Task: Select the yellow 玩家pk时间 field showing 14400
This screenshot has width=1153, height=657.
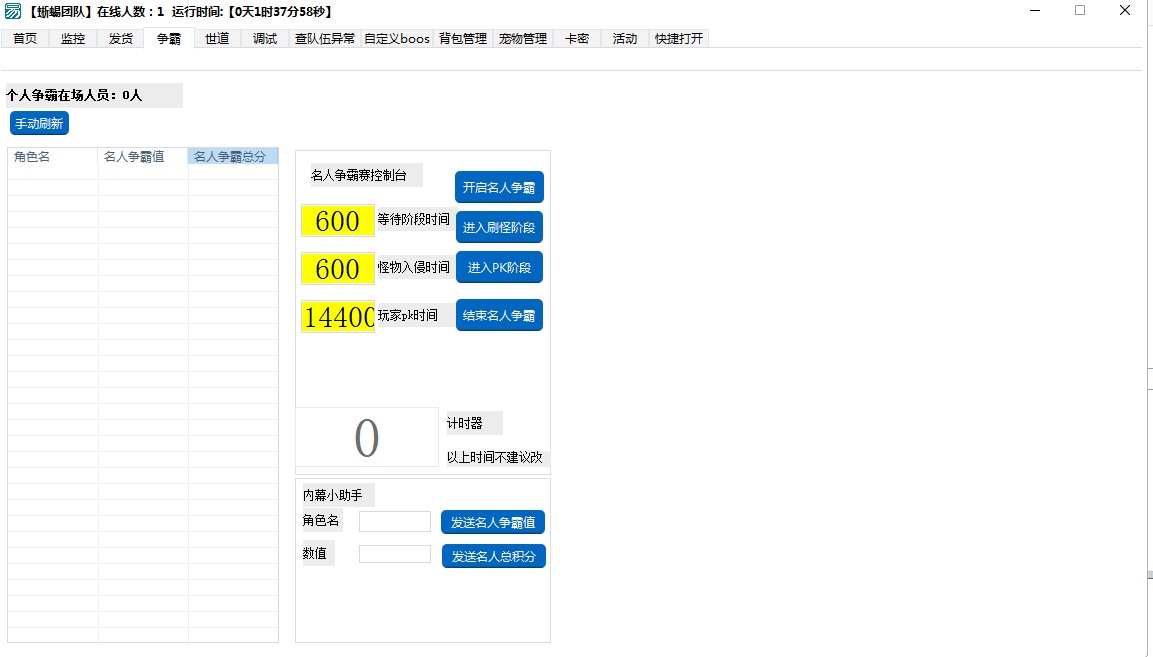Action: (x=337, y=317)
